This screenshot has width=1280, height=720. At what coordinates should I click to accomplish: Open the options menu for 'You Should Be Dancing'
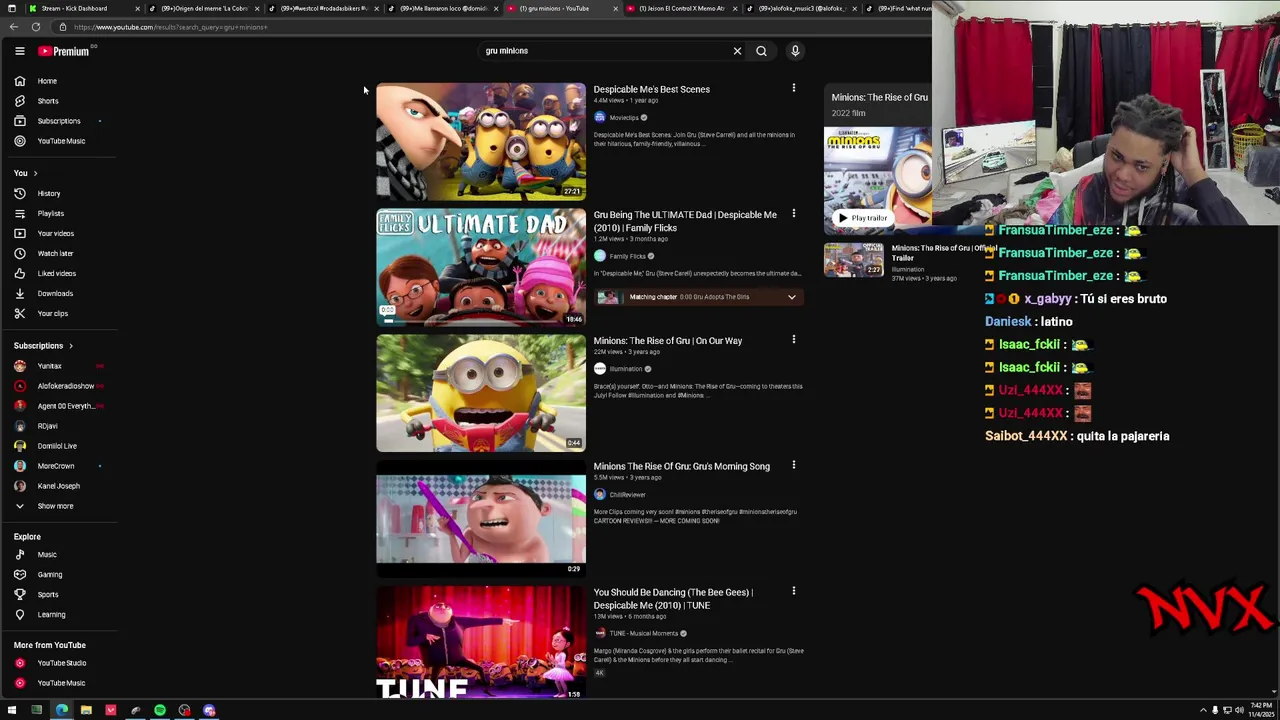pos(794,591)
